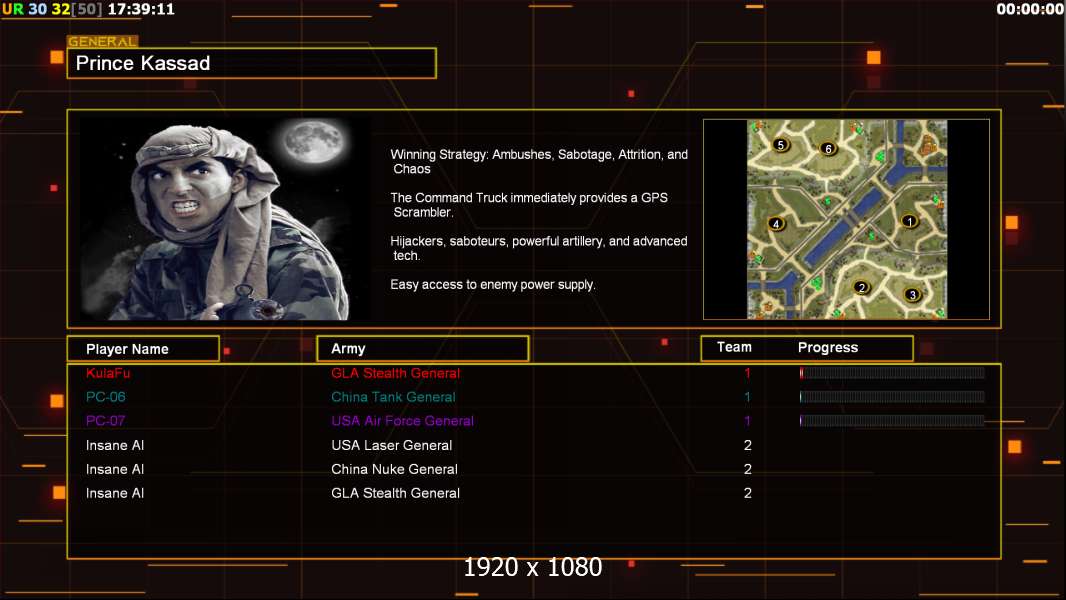Click Insane AI in the China Nuke General row
Image resolution: width=1066 pixels, height=600 pixels.
(115, 469)
